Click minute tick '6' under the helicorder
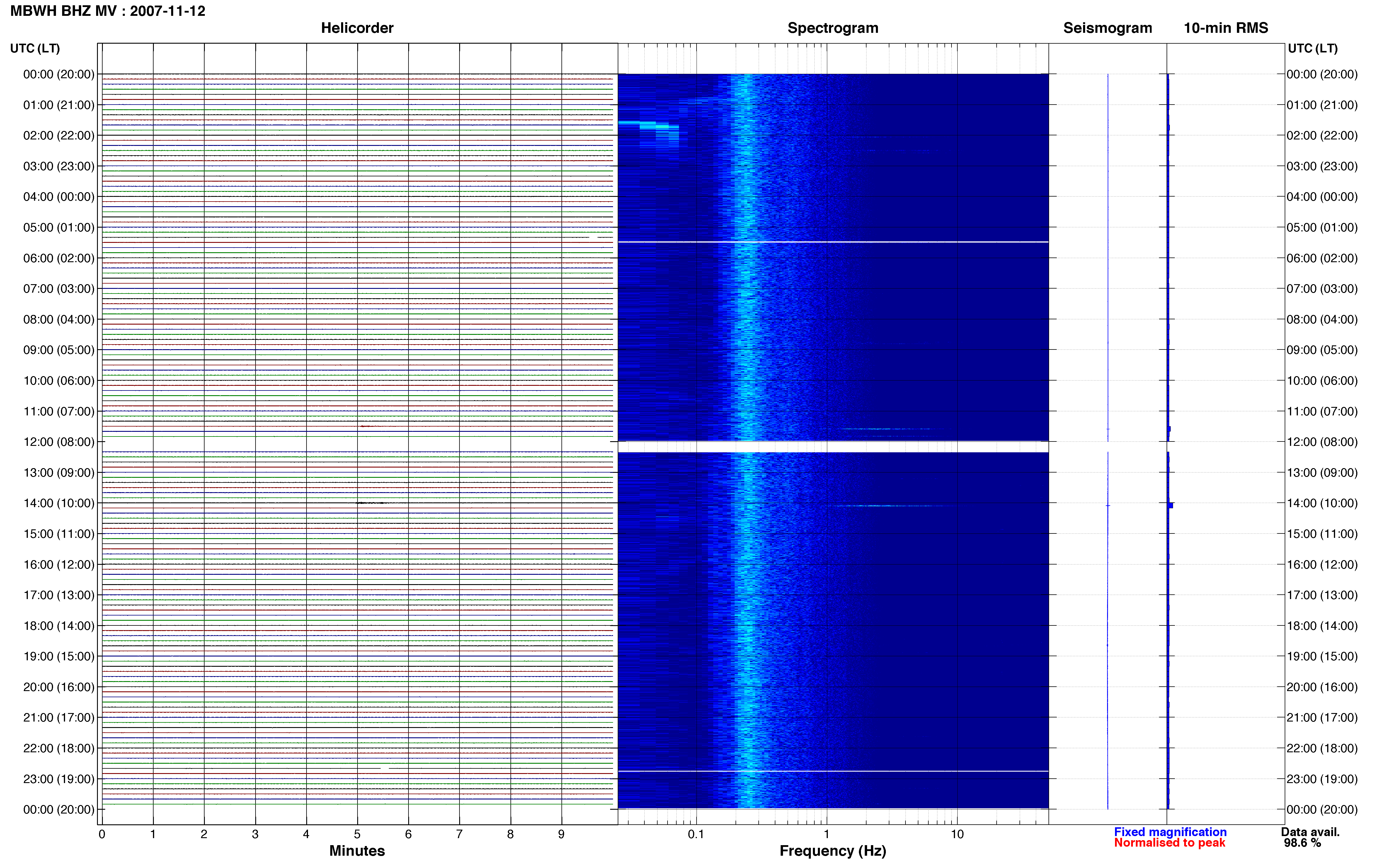Image resolution: width=1389 pixels, height=868 pixels. 408,834
